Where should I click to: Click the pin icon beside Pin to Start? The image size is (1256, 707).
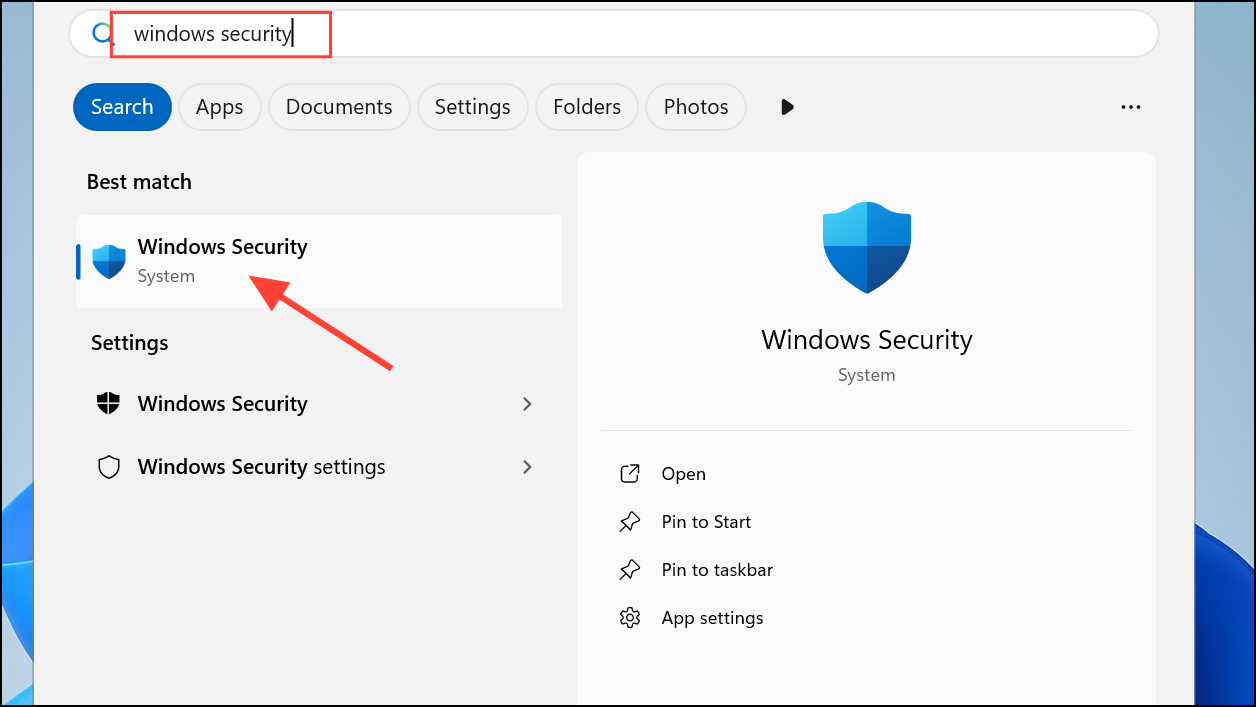pyautogui.click(x=630, y=522)
